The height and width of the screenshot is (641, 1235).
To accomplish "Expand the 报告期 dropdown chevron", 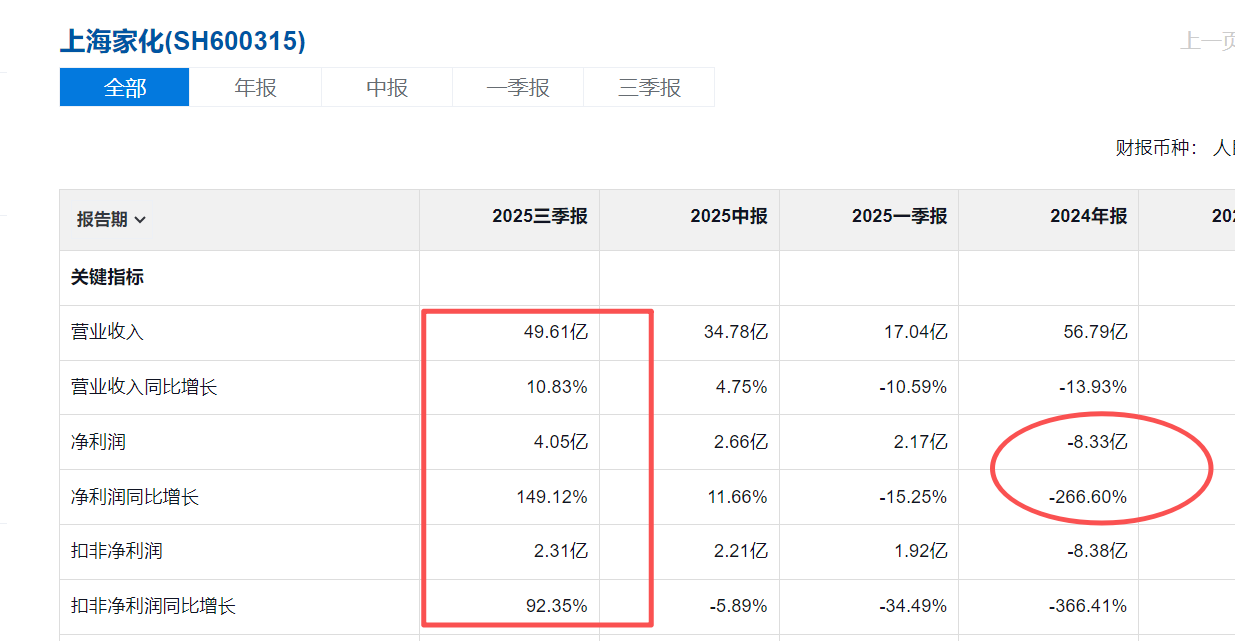I will pyautogui.click(x=140, y=220).
